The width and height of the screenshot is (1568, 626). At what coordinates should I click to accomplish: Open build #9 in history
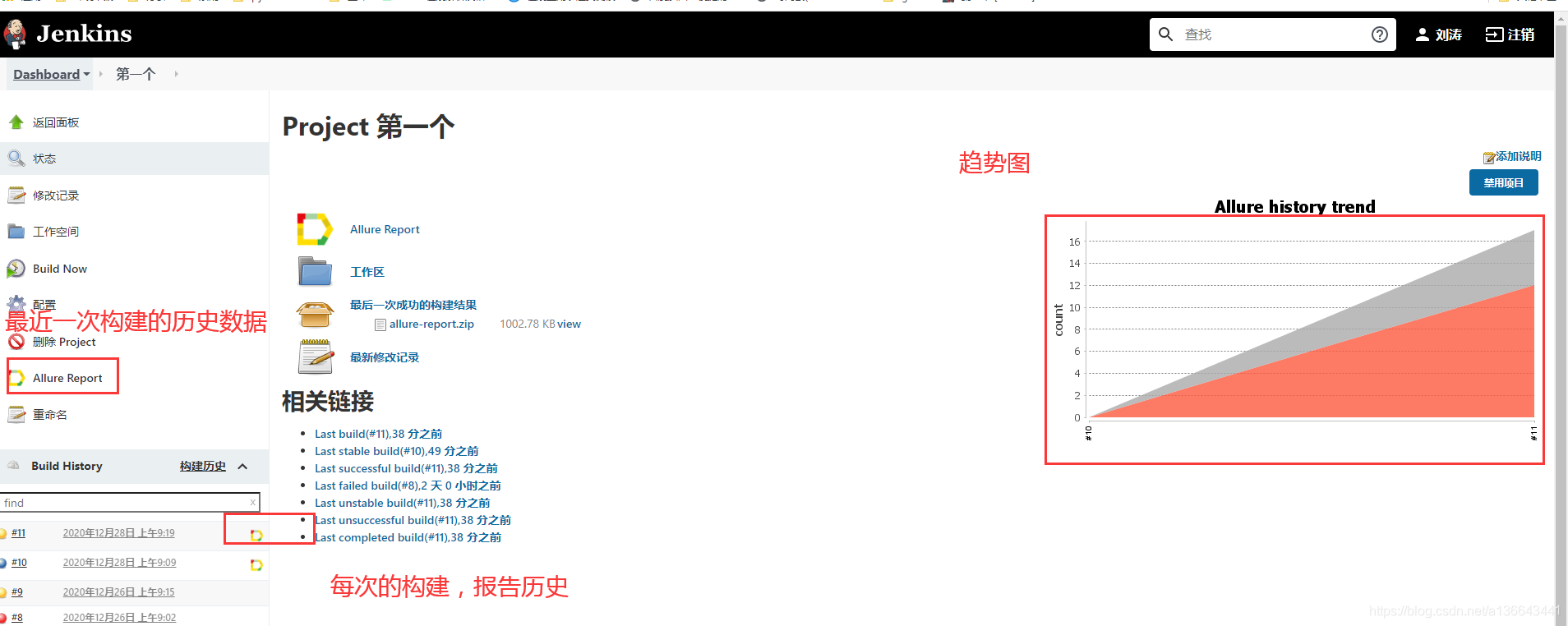(x=17, y=592)
